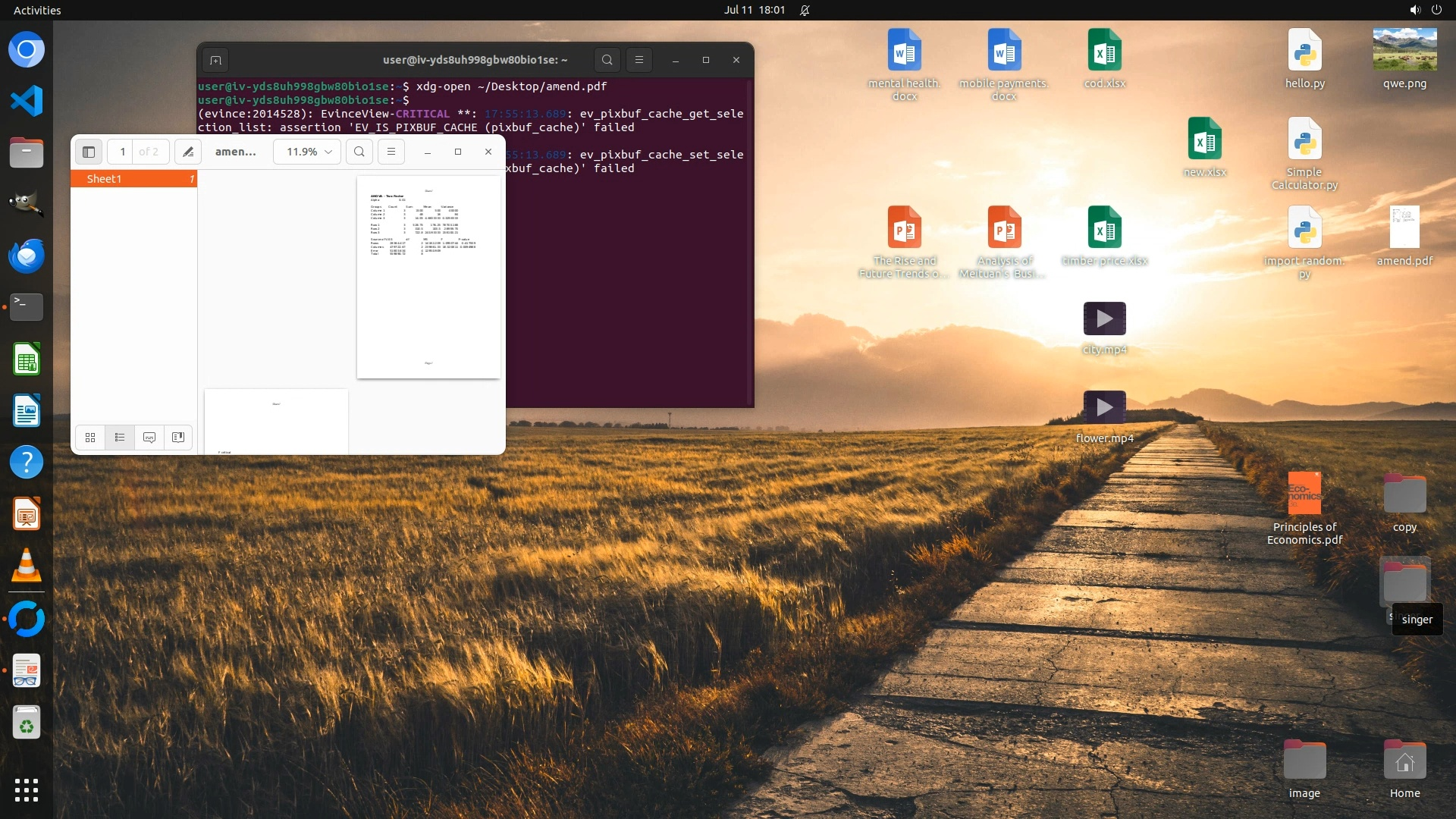Image resolution: width=1456 pixels, height=819 pixels.
Task: Click the document viewer search icon
Action: point(359,152)
